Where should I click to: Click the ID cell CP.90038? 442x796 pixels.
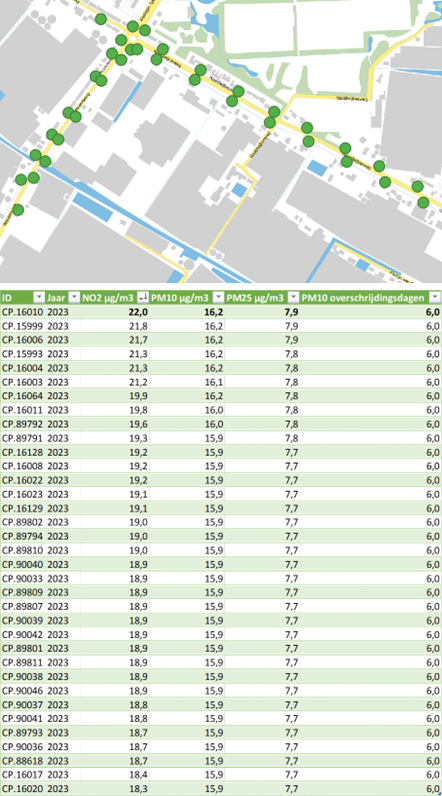tap(23, 676)
